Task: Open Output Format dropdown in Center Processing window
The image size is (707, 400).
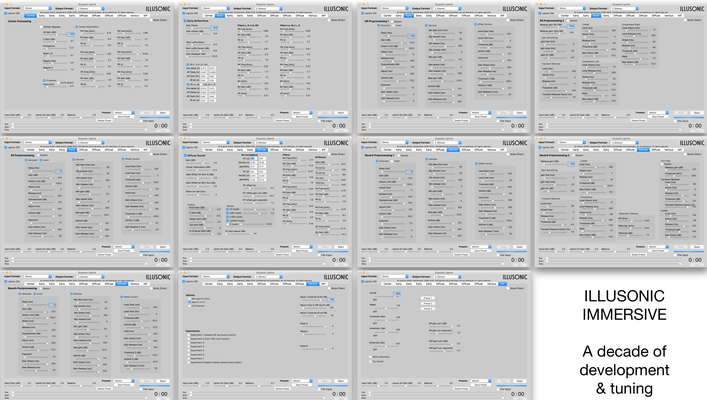Action: pyautogui.click(x=91, y=8)
